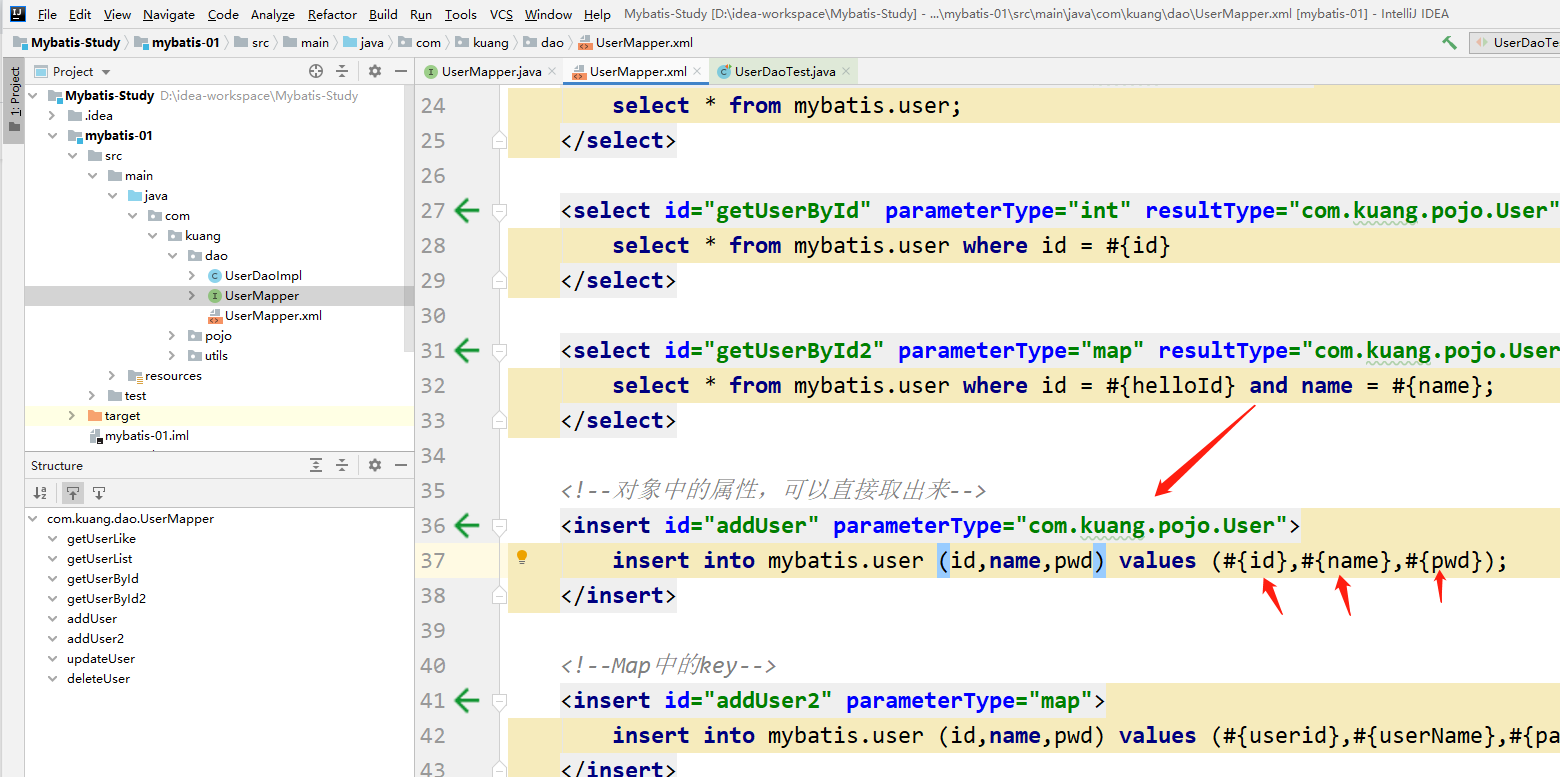Click the kuang breadcrumb in navigation bar
1560x777 pixels.
481,42
